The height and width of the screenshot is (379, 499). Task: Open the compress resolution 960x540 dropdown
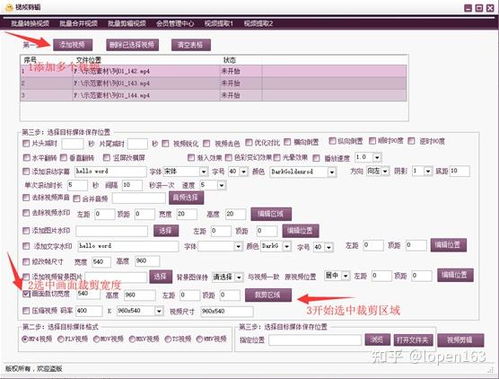tap(159, 311)
